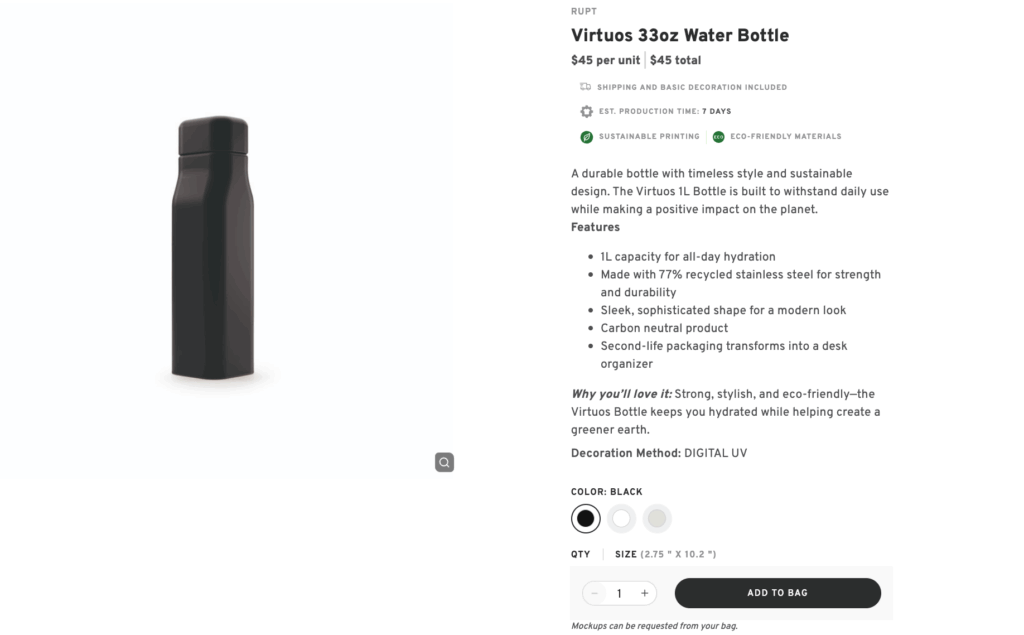Image resolution: width=1024 pixels, height=635 pixels.
Task: Click the green ECO badge icon
Action: pos(718,136)
